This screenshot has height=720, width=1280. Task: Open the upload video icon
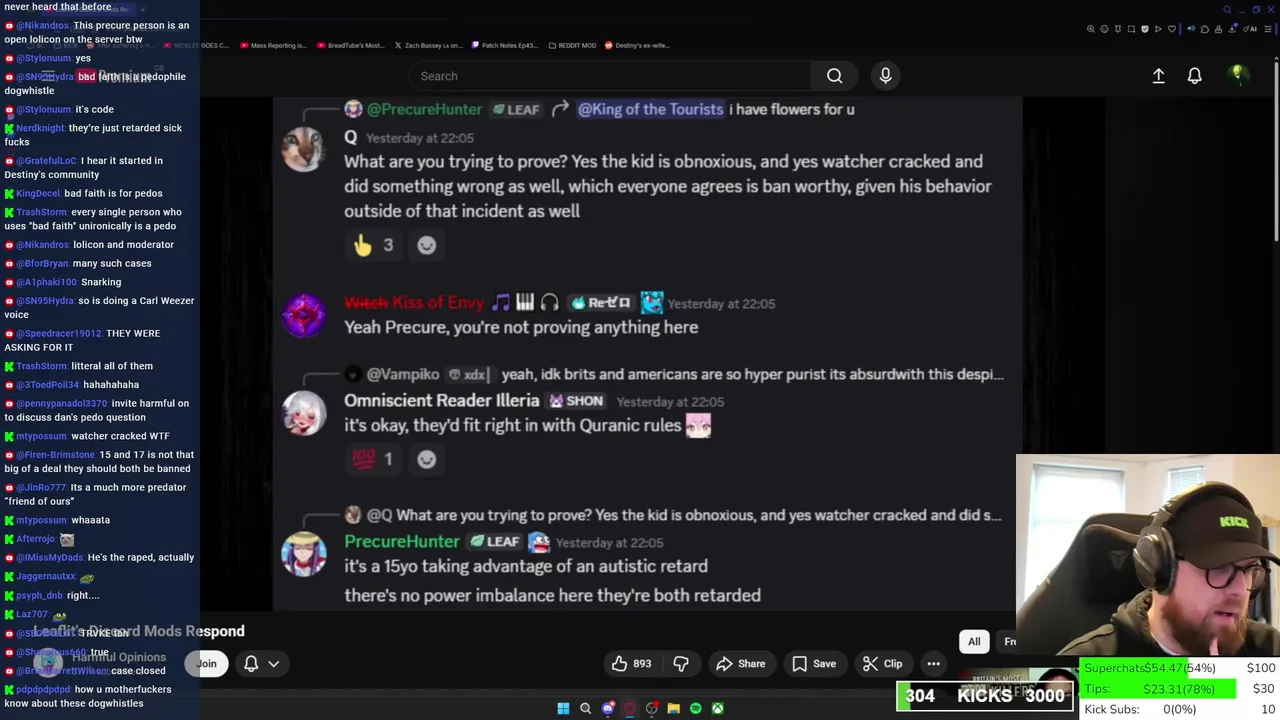pos(1158,76)
